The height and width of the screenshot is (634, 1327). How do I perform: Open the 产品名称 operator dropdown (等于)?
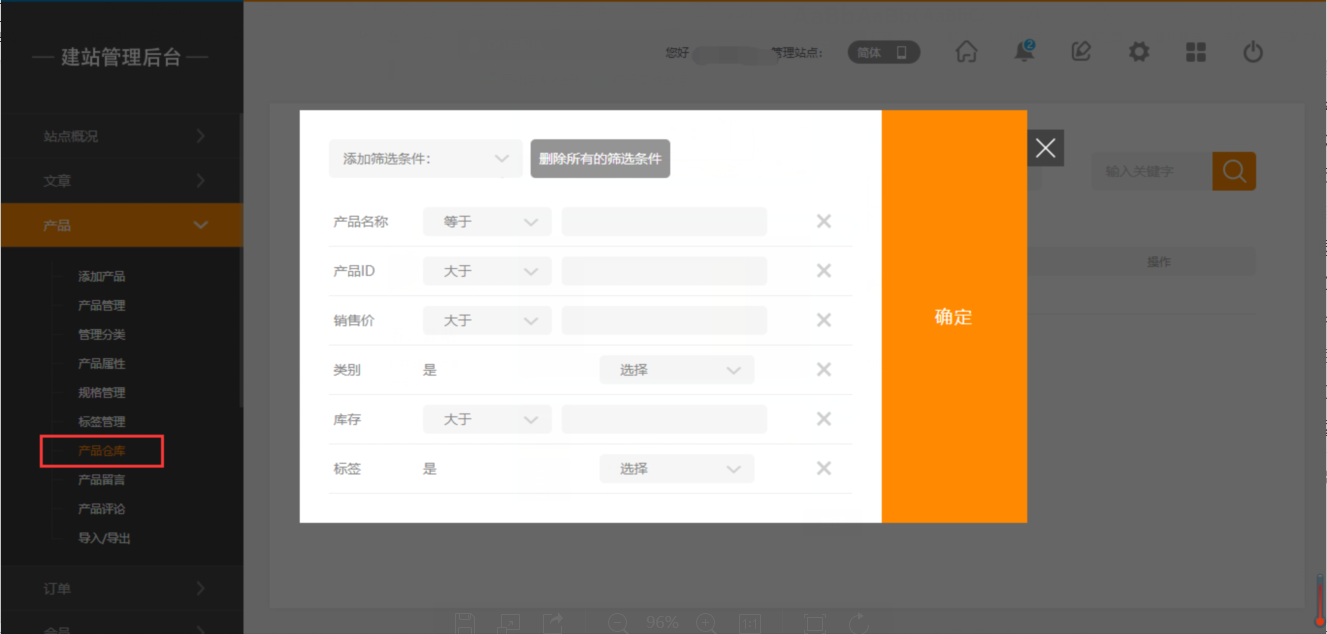pos(487,222)
